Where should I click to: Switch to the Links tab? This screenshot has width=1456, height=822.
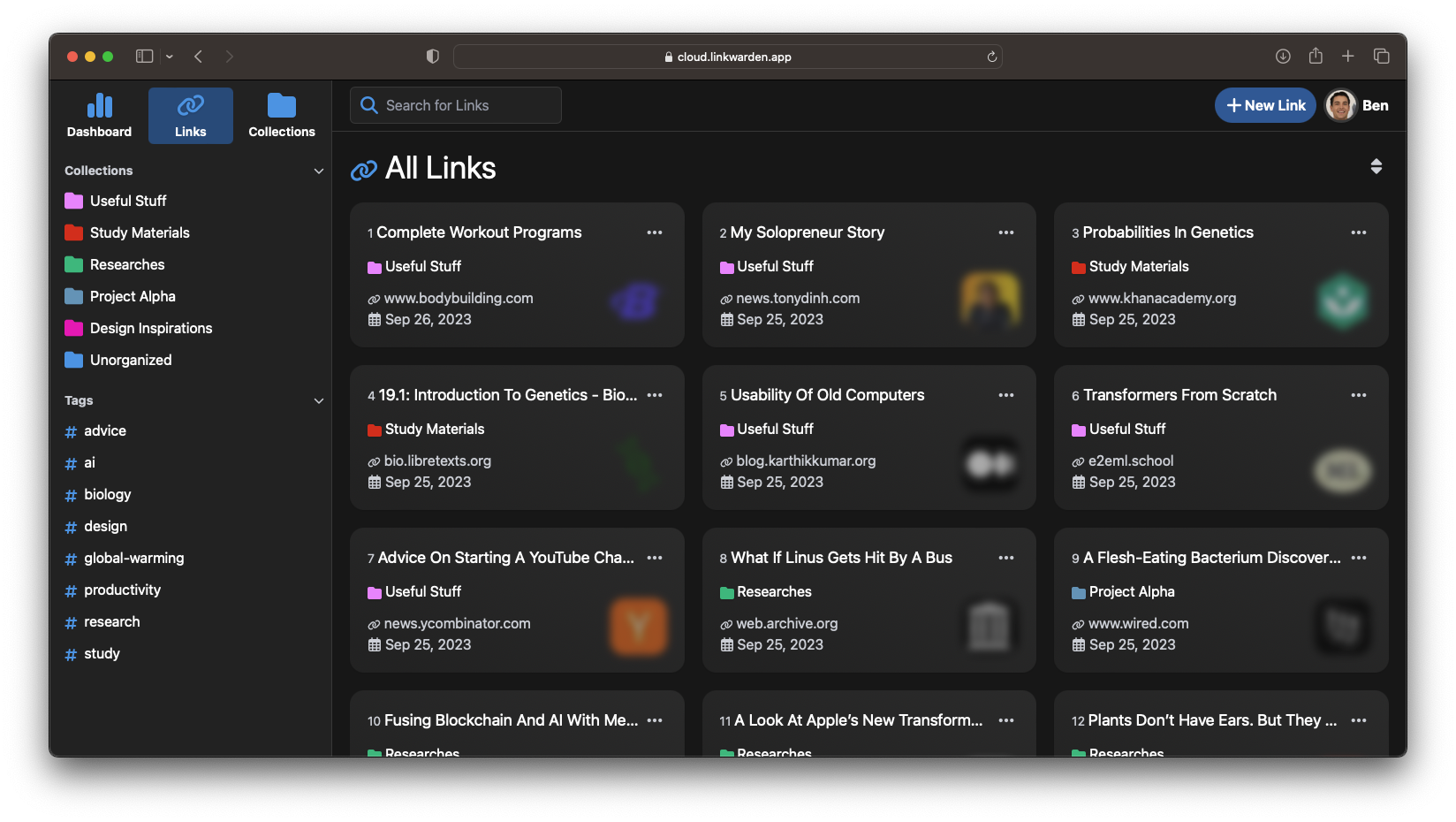[x=190, y=115]
